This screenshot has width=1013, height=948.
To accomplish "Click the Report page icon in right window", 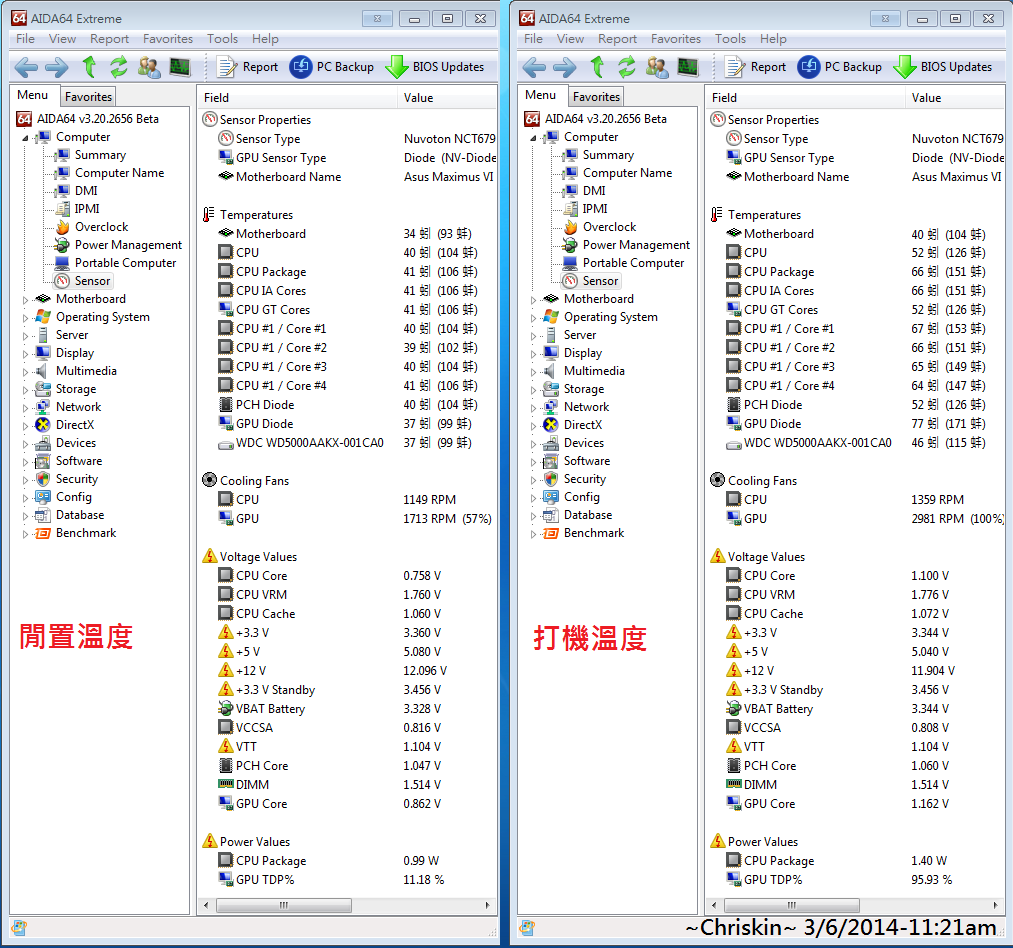I will click(735, 67).
